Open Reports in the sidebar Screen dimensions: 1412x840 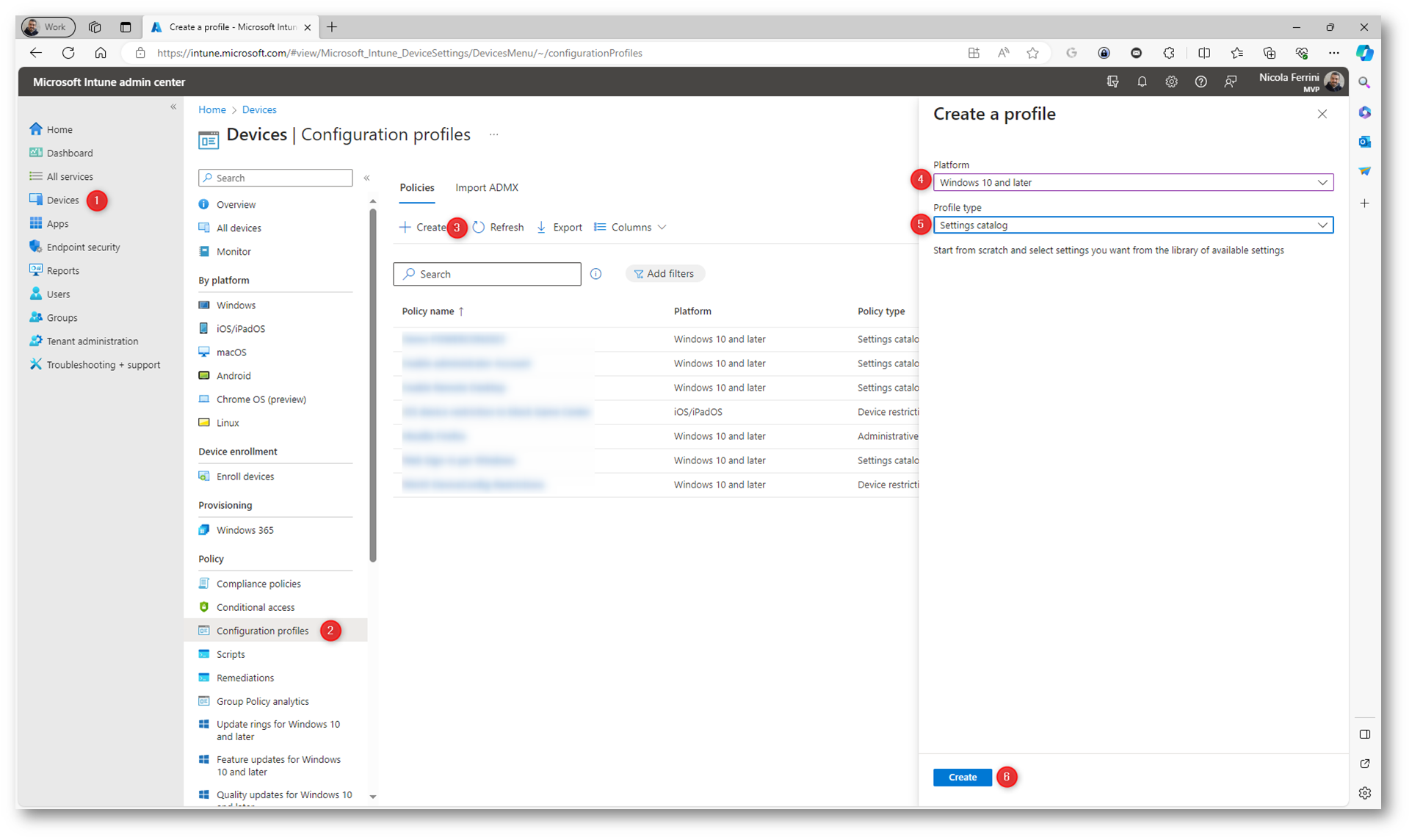click(54, 270)
